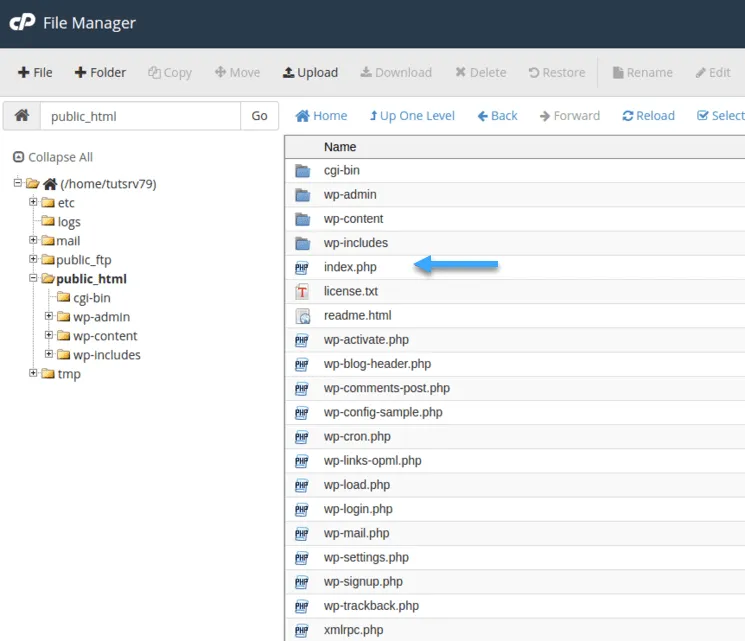Image resolution: width=745 pixels, height=641 pixels.
Task: Click the home icon beside path field
Action: click(22, 115)
